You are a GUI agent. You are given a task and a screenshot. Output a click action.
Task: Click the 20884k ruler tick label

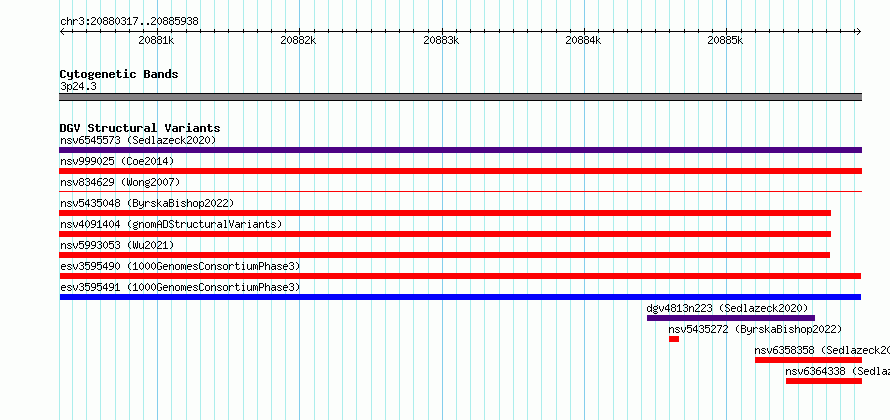tap(583, 40)
